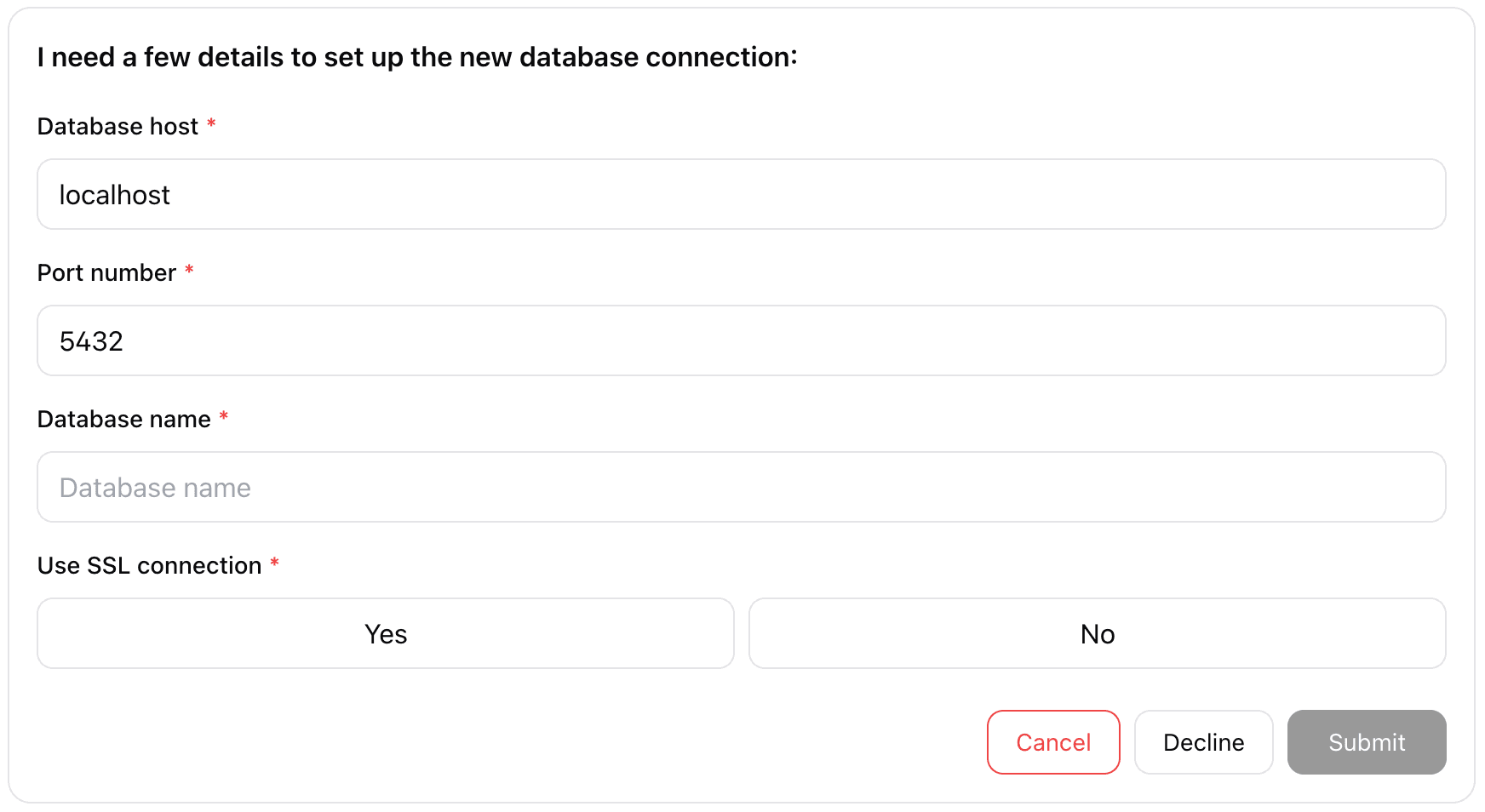Choose No for SSL connection

coord(1097,633)
